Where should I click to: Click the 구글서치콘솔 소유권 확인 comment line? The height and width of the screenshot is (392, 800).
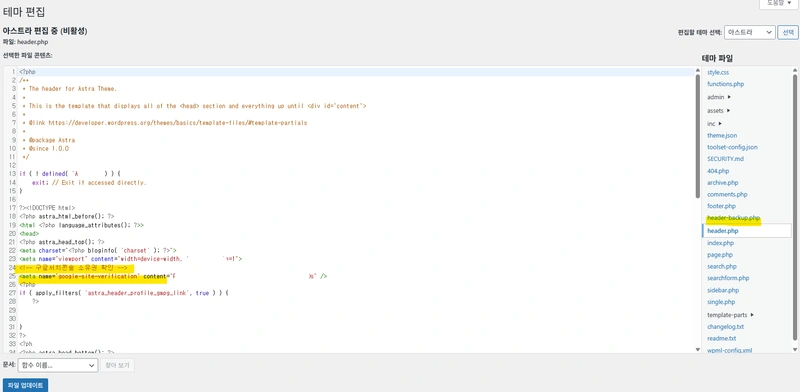tap(72, 267)
